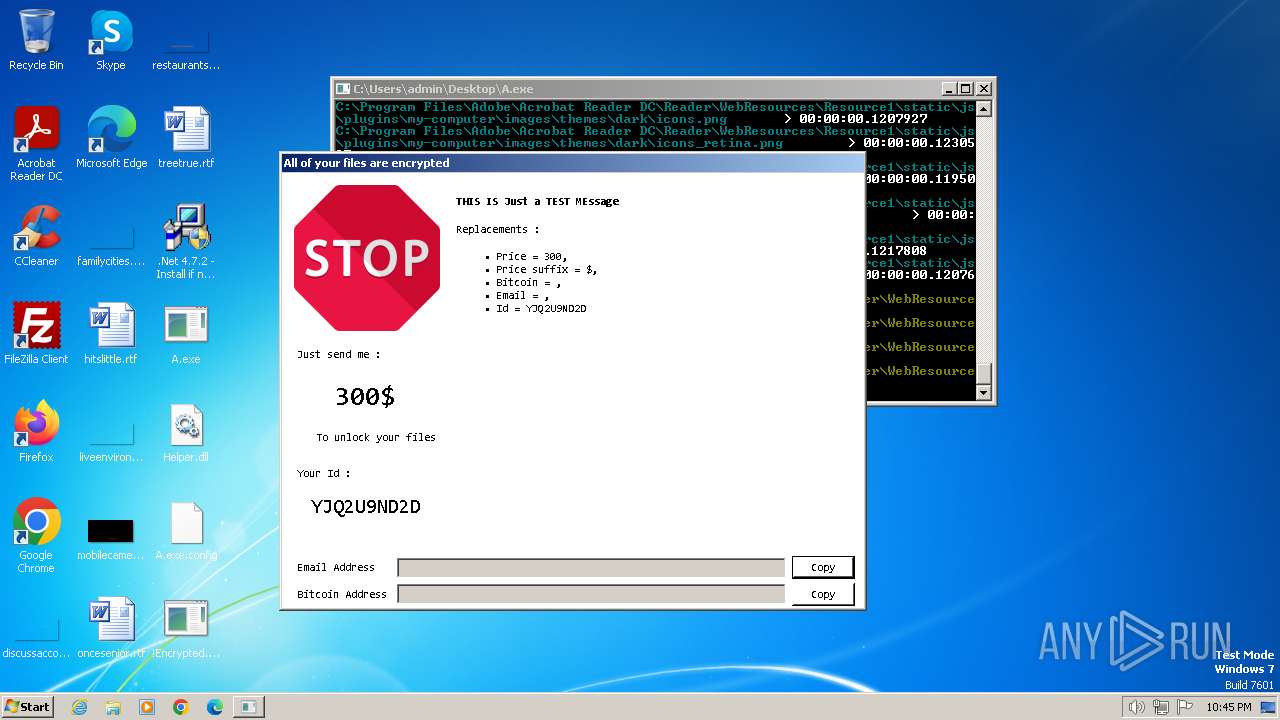The width and height of the screenshot is (1280, 720).
Task: Select Helper.dll file icon
Action: [186, 432]
